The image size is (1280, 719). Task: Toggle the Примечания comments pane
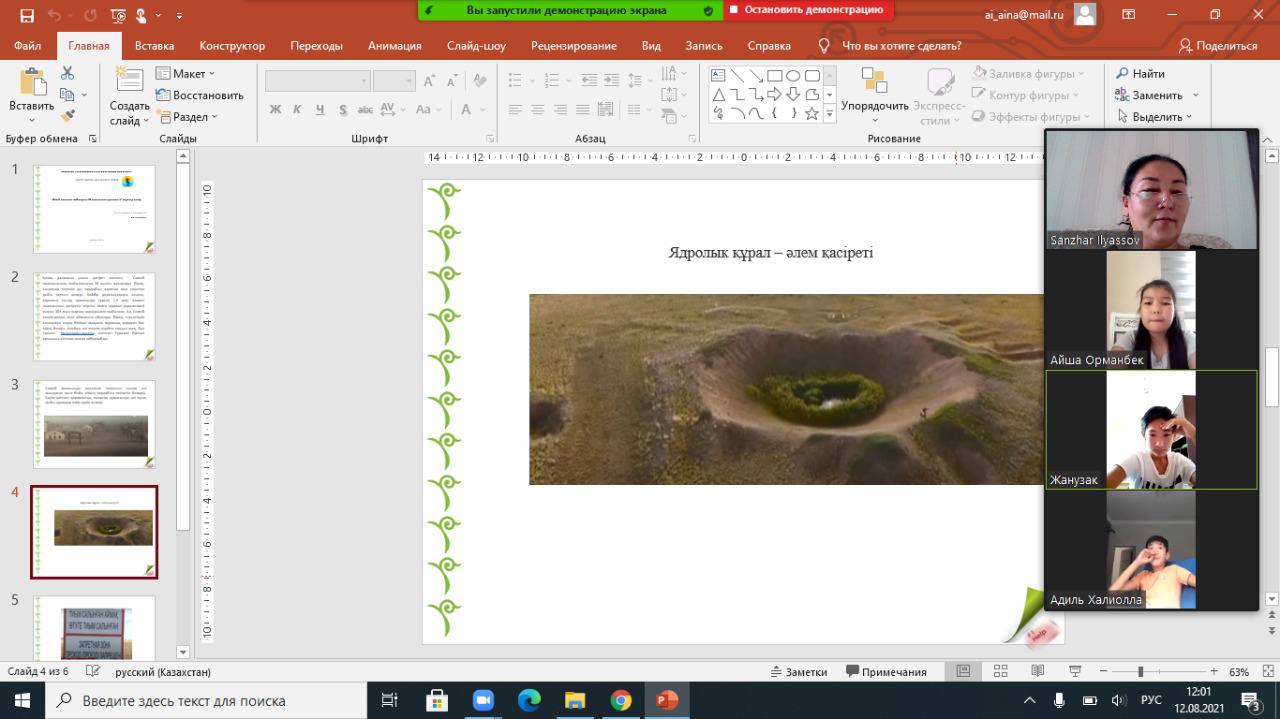[x=886, y=672]
